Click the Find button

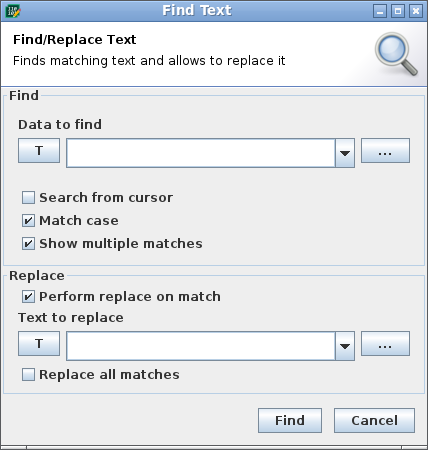pos(290,421)
